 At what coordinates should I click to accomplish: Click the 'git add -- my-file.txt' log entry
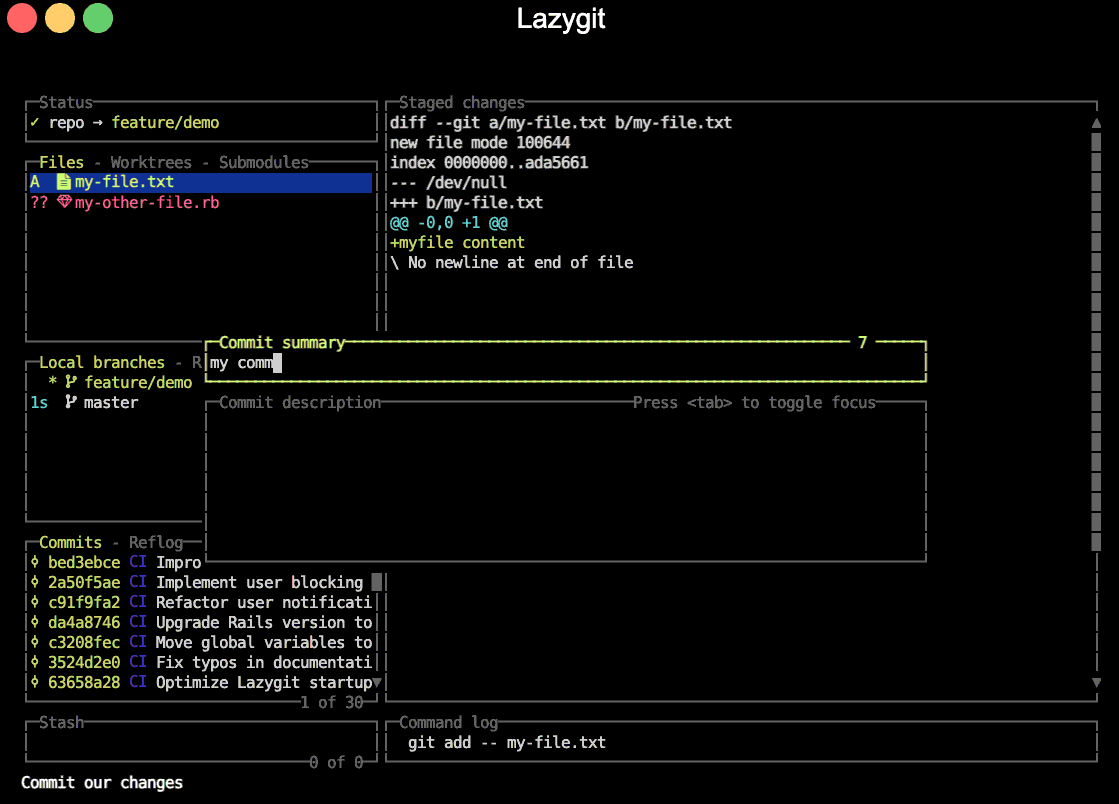(507, 742)
